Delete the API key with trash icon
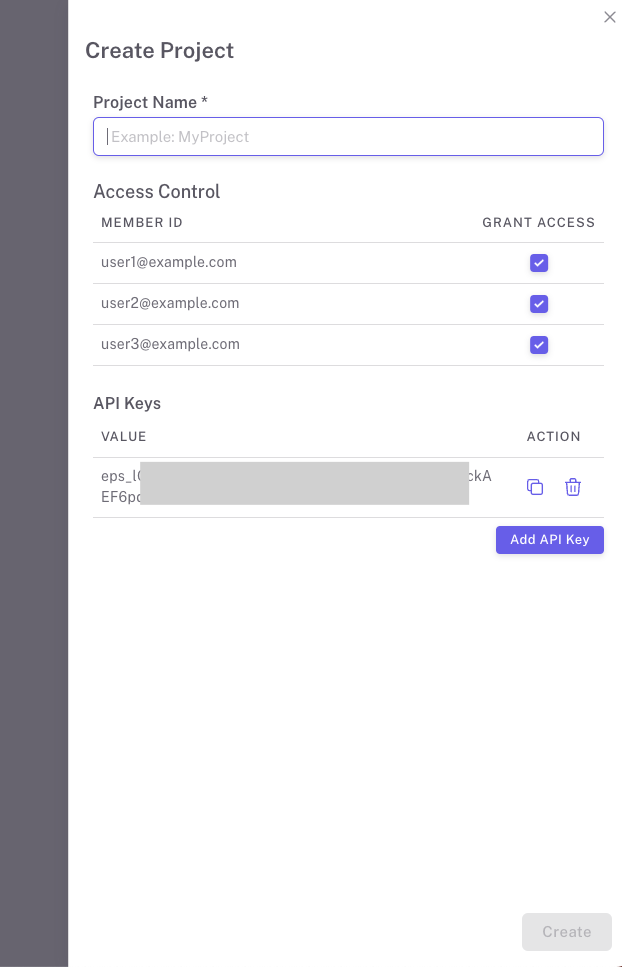 pos(573,487)
